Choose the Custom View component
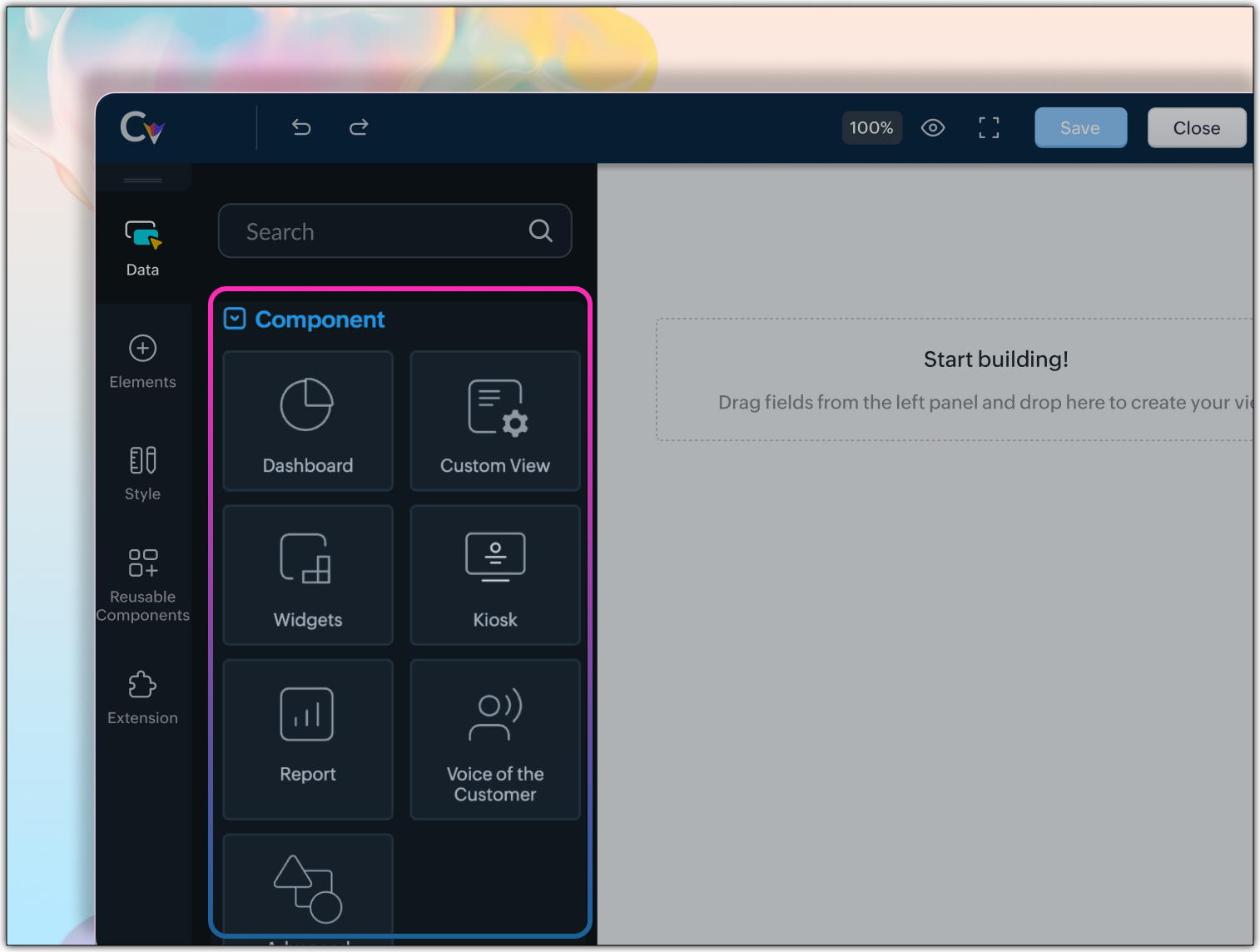Viewport: 1260px width, 952px height. (495, 421)
